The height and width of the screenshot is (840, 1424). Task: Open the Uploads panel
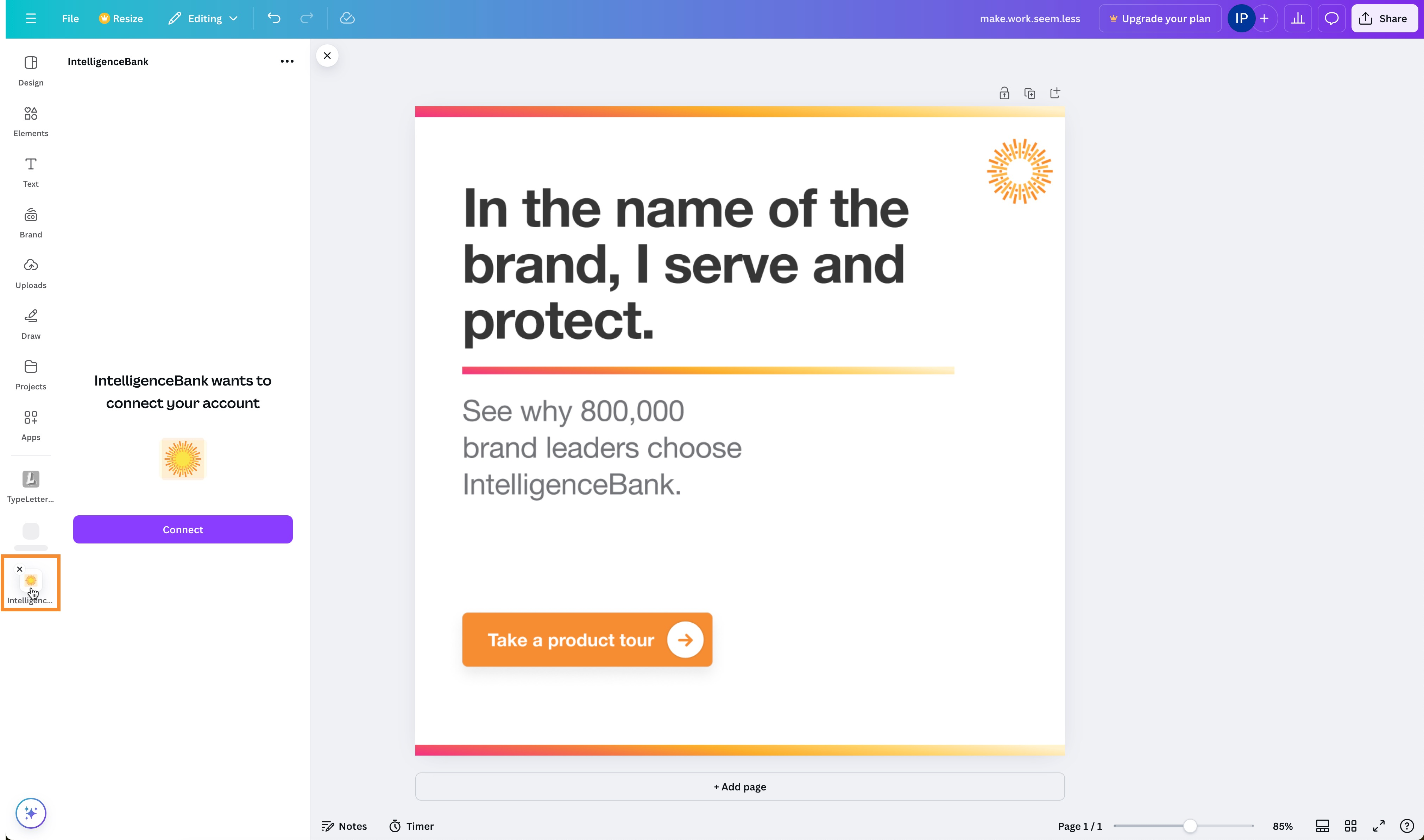[x=31, y=273]
